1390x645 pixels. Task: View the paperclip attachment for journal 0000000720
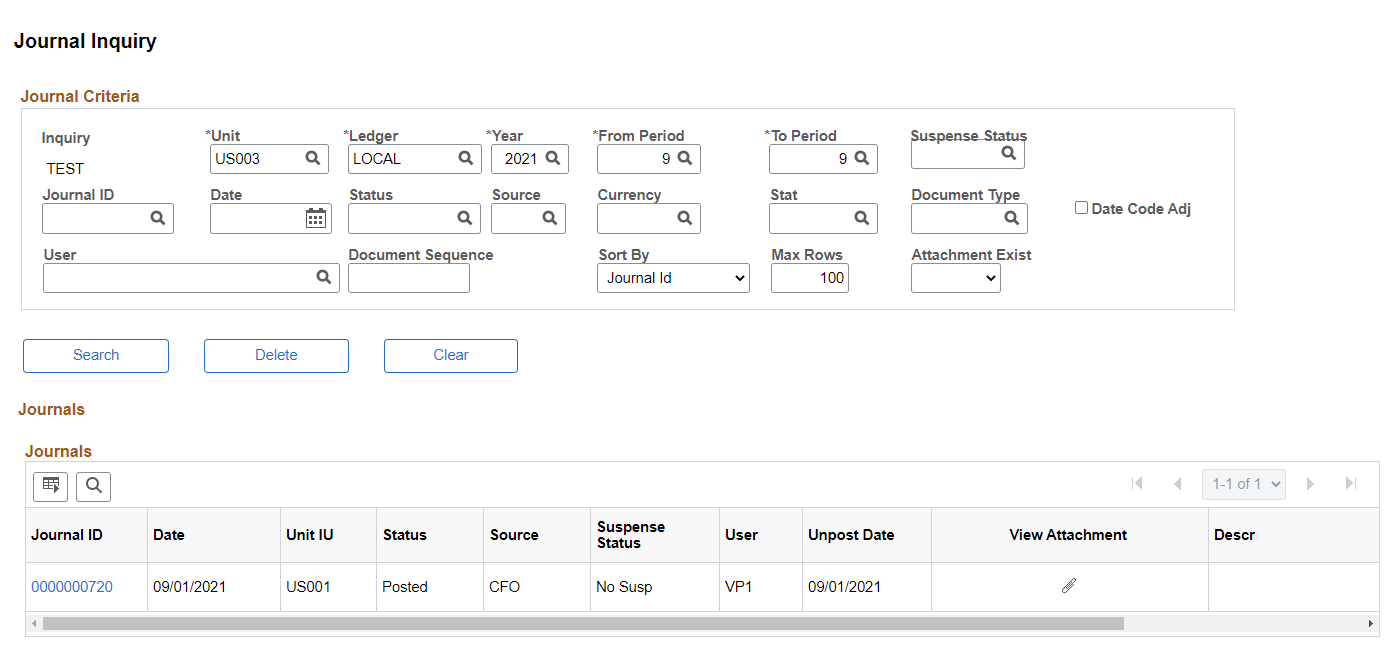pyautogui.click(x=1069, y=586)
